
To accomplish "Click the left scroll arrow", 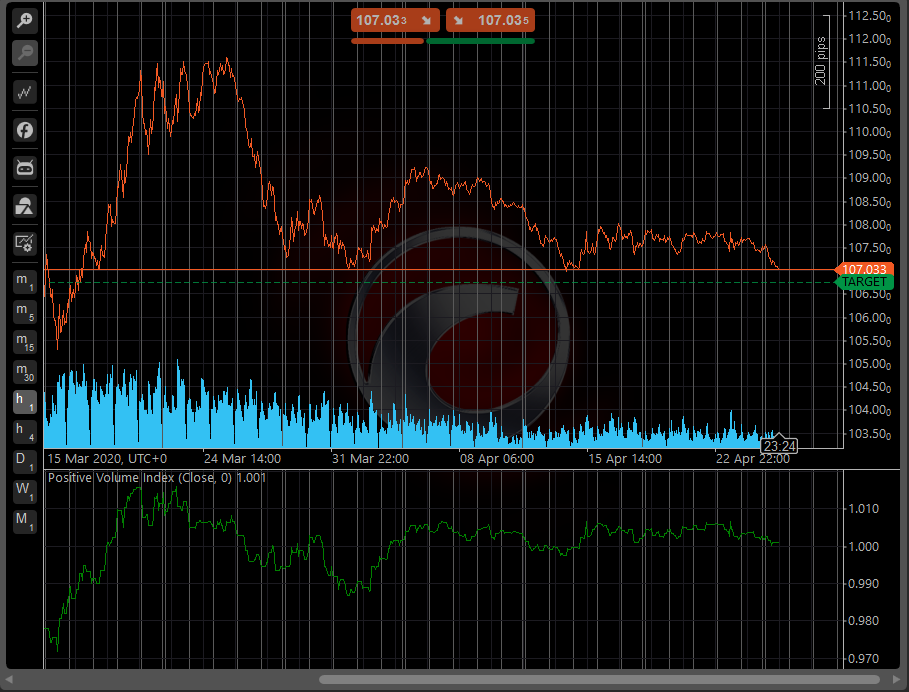I will pyautogui.click(x=8, y=679).
